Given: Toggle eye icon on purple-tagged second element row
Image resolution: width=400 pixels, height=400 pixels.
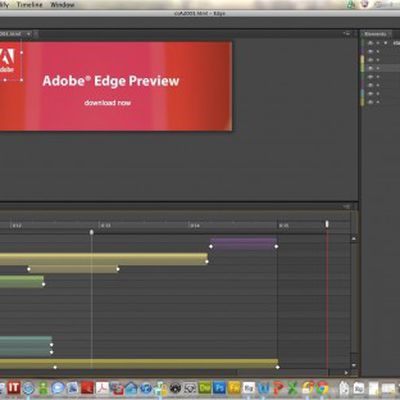Looking at the screenshot, I should (x=370, y=52).
